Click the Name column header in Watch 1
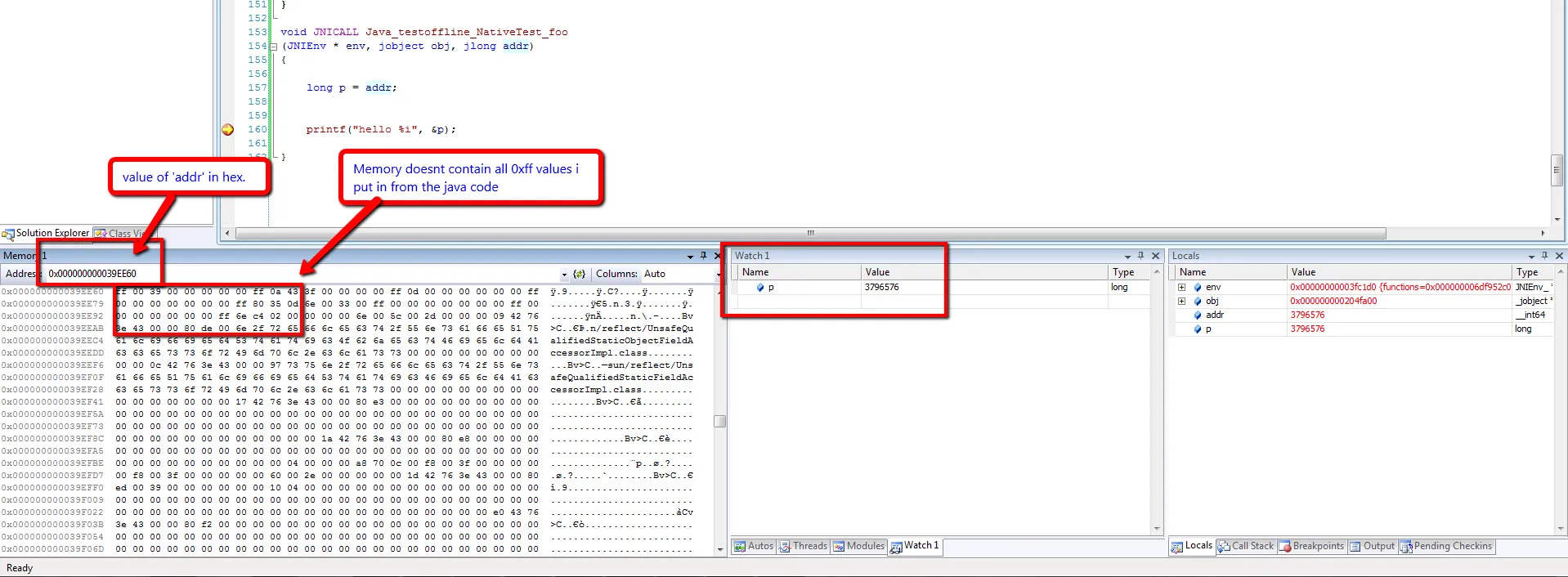1568x577 pixels. click(x=799, y=272)
